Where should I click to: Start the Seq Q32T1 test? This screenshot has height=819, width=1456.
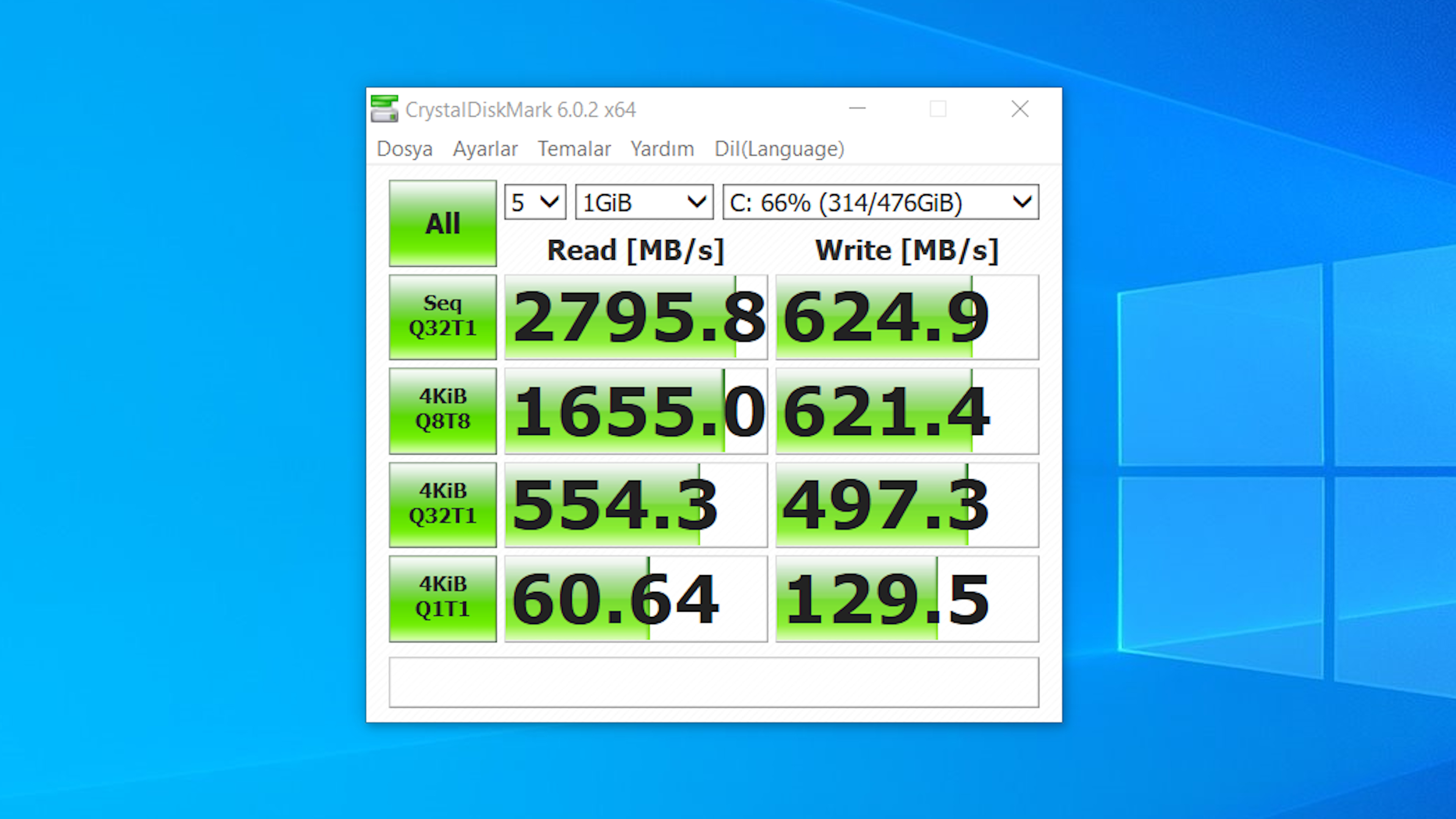tap(442, 317)
